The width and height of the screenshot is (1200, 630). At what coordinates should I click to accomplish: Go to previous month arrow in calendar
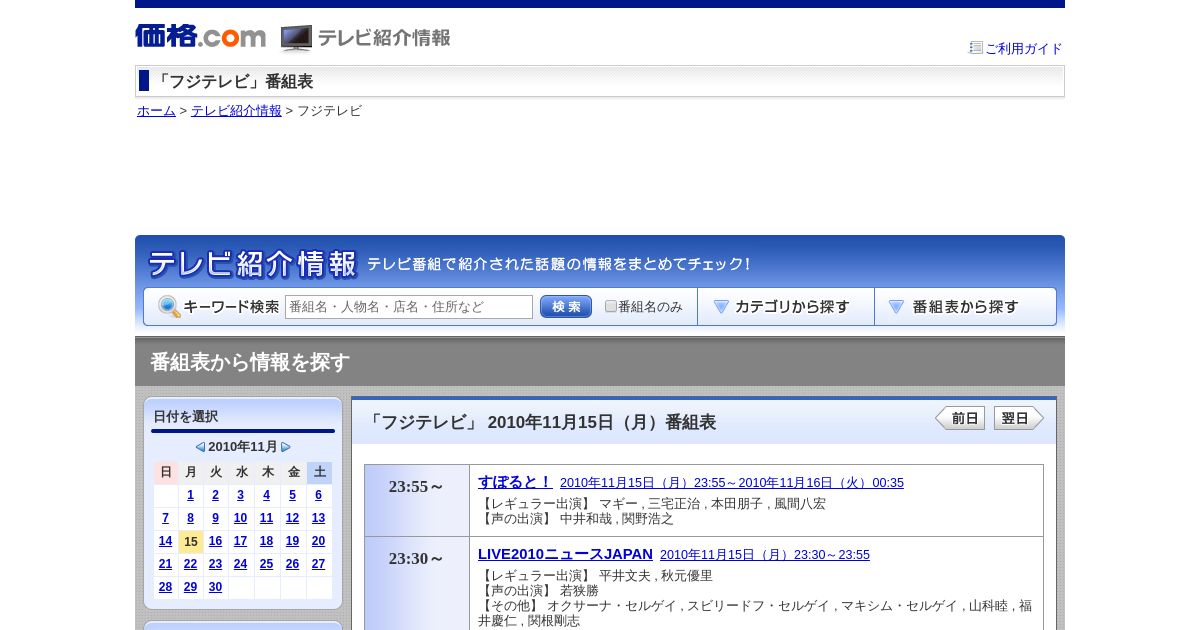pos(200,447)
